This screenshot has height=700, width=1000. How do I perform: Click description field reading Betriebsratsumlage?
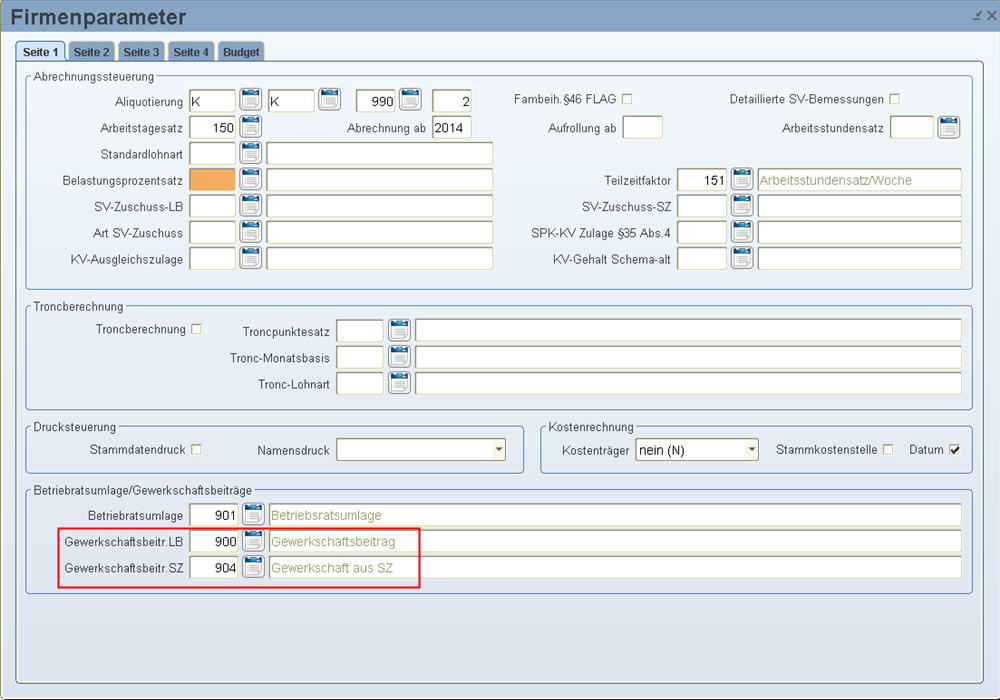615,514
